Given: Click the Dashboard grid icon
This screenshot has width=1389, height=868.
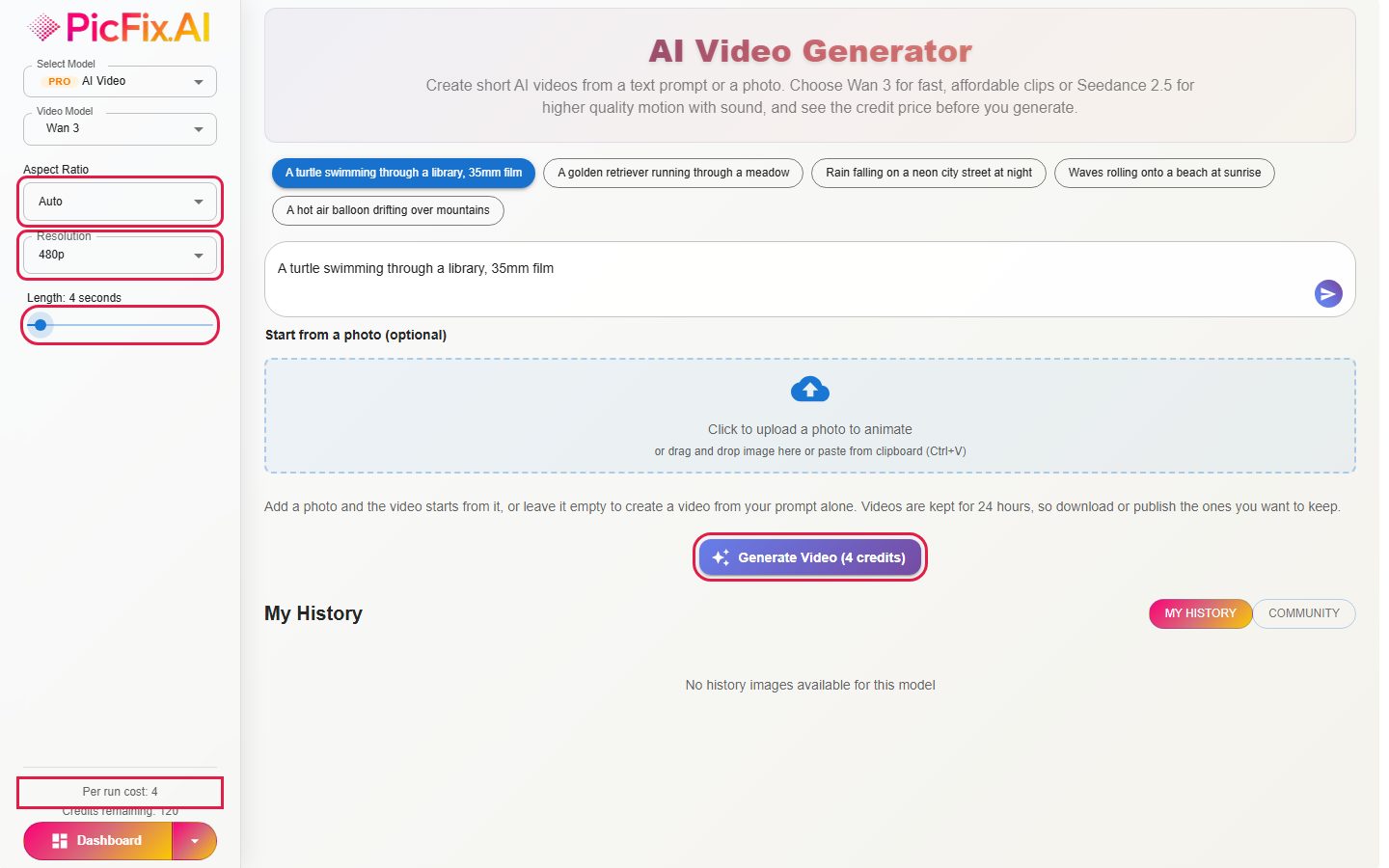Looking at the screenshot, I should [60, 841].
